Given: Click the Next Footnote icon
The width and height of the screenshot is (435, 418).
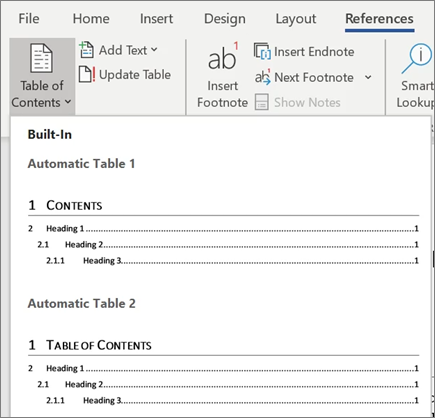Looking at the screenshot, I should tap(263, 77).
